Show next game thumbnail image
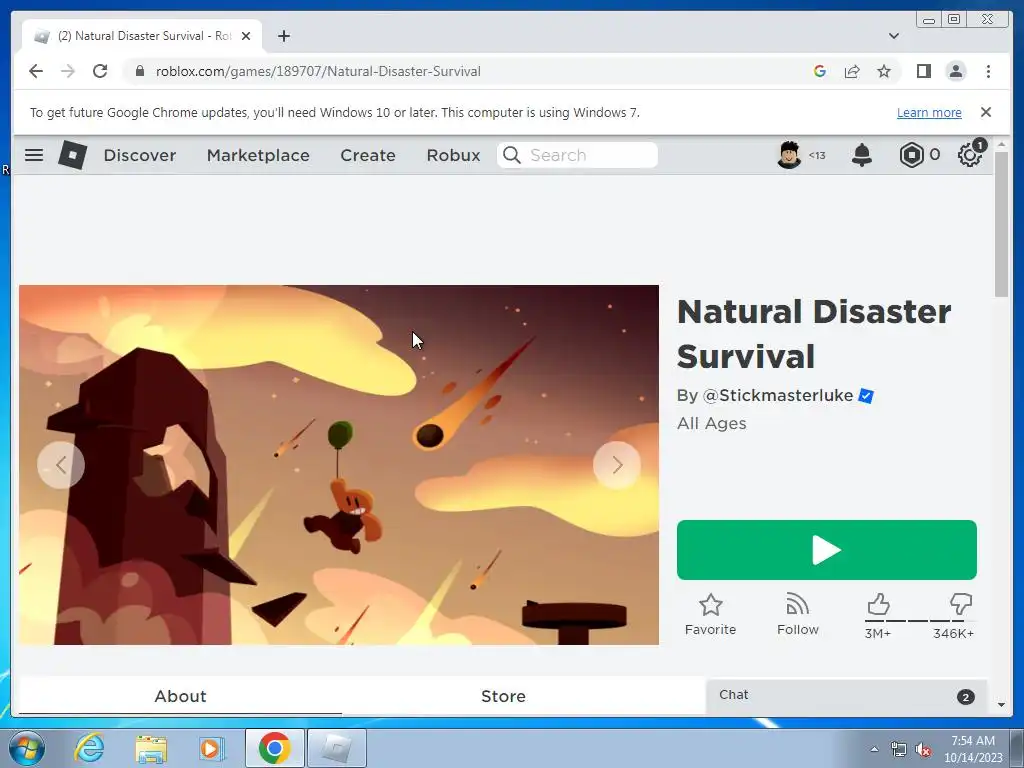The width and height of the screenshot is (1024, 768). [617, 465]
